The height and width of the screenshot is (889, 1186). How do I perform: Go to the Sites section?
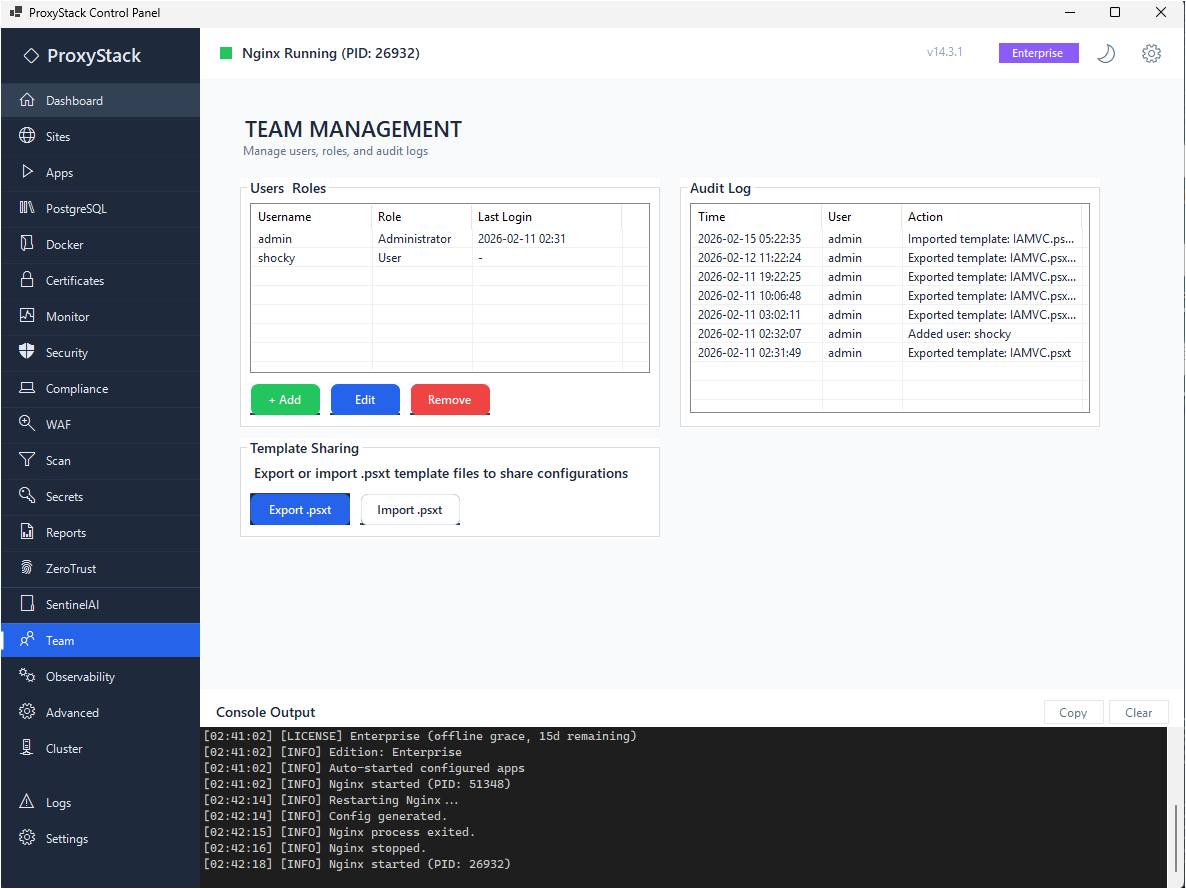coord(101,136)
